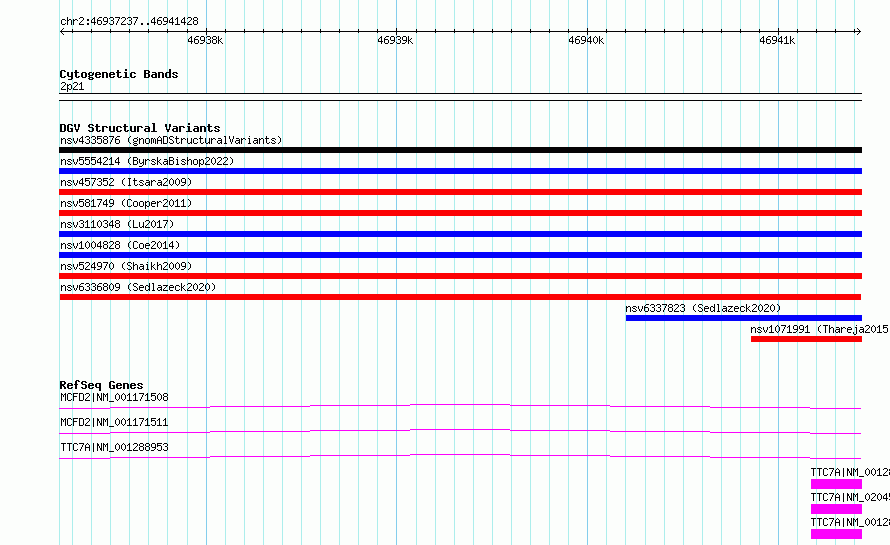Open variant nsv524970 Shaikh2009 label
This screenshot has width=890, height=545.
126,266
